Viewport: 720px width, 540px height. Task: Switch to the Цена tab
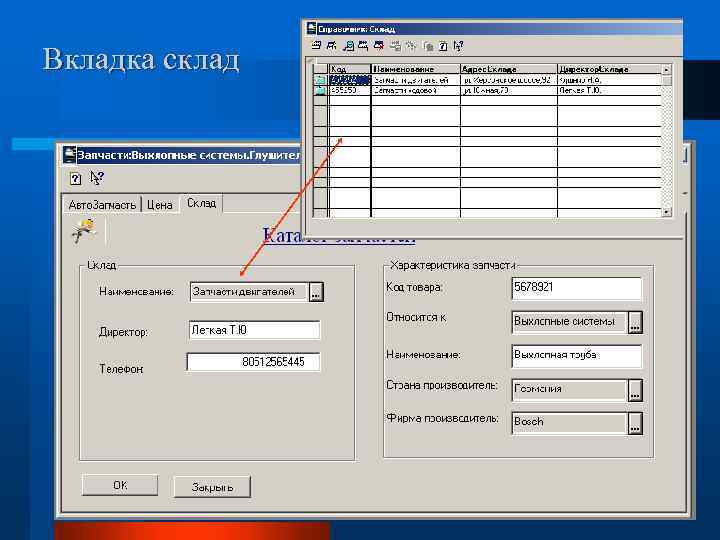click(159, 205)
